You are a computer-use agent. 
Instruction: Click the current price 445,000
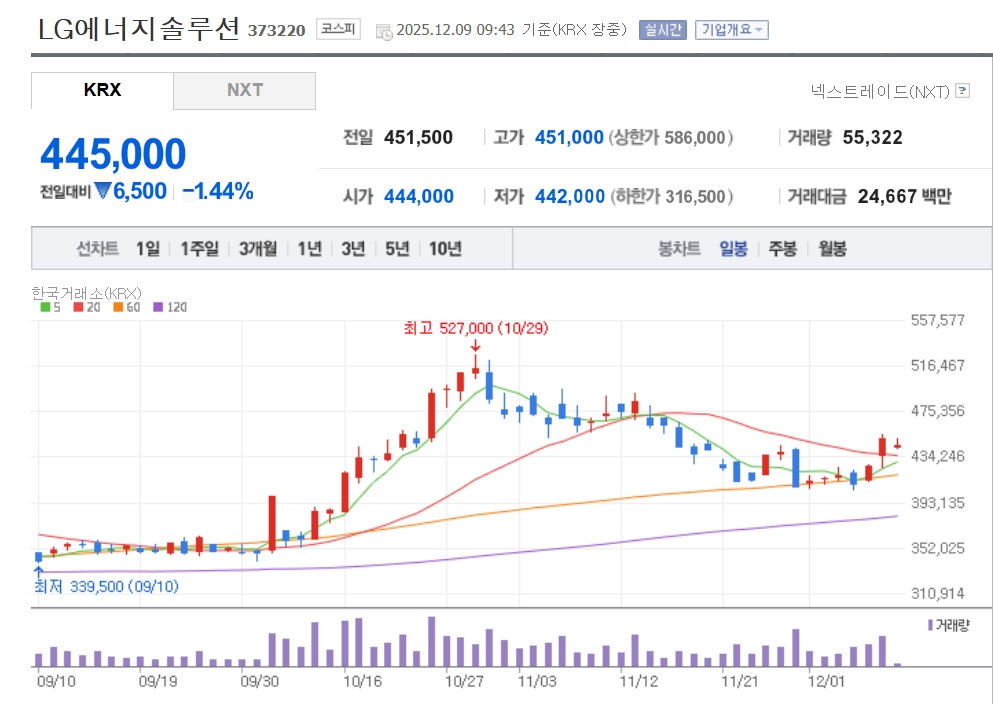click(113, 154)
